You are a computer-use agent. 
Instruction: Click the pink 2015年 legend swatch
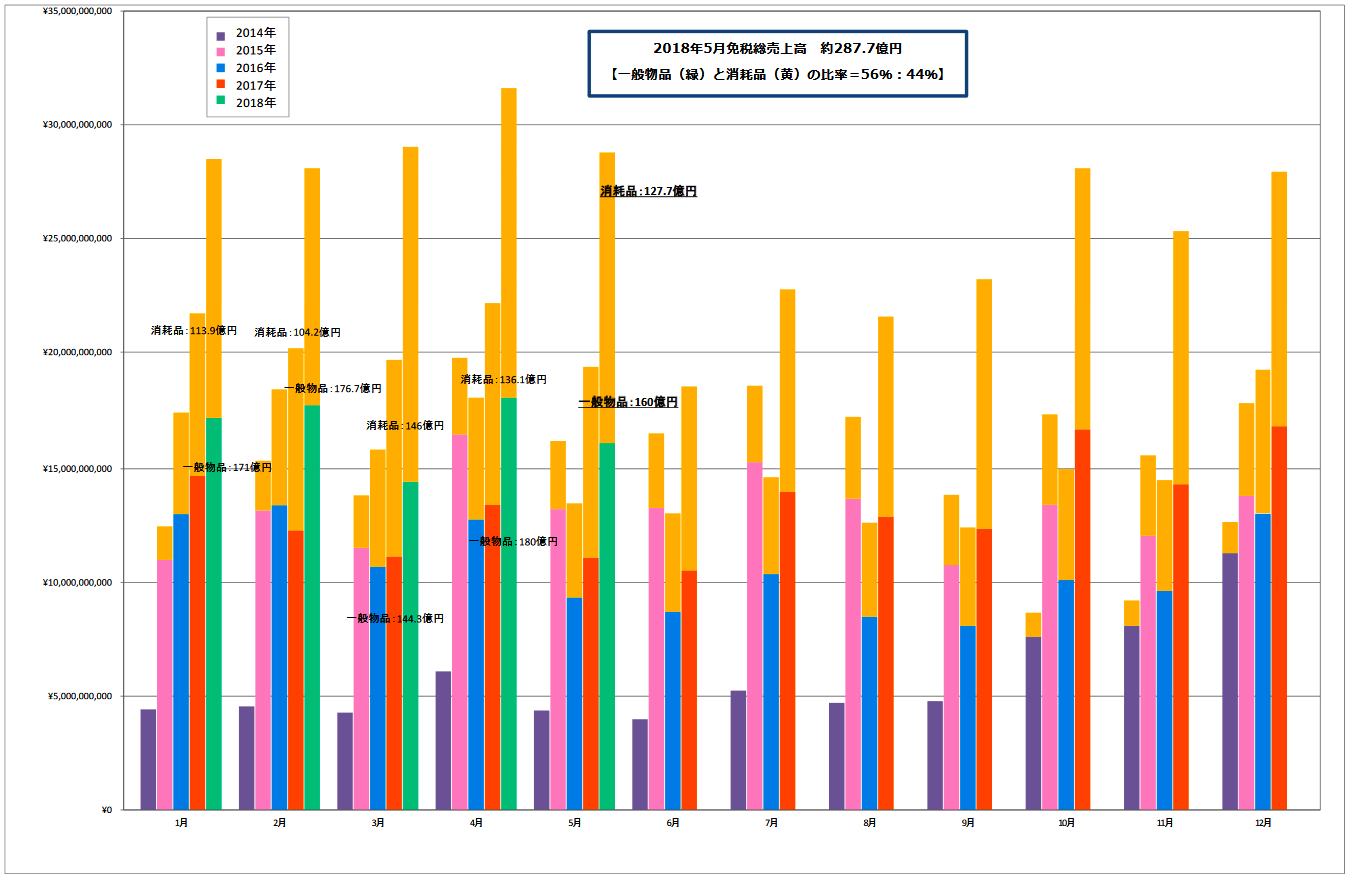[221, 52]
